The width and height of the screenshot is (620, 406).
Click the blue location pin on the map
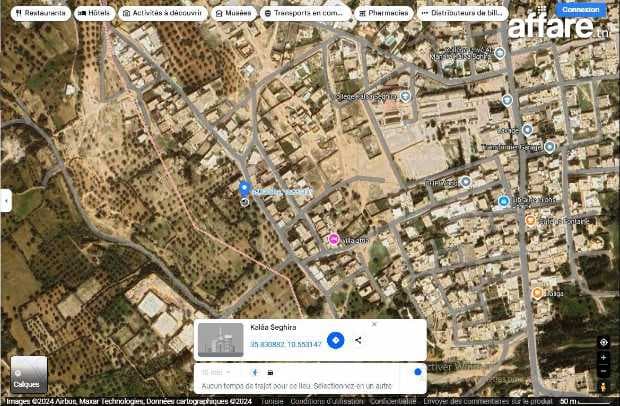(244, 187)
